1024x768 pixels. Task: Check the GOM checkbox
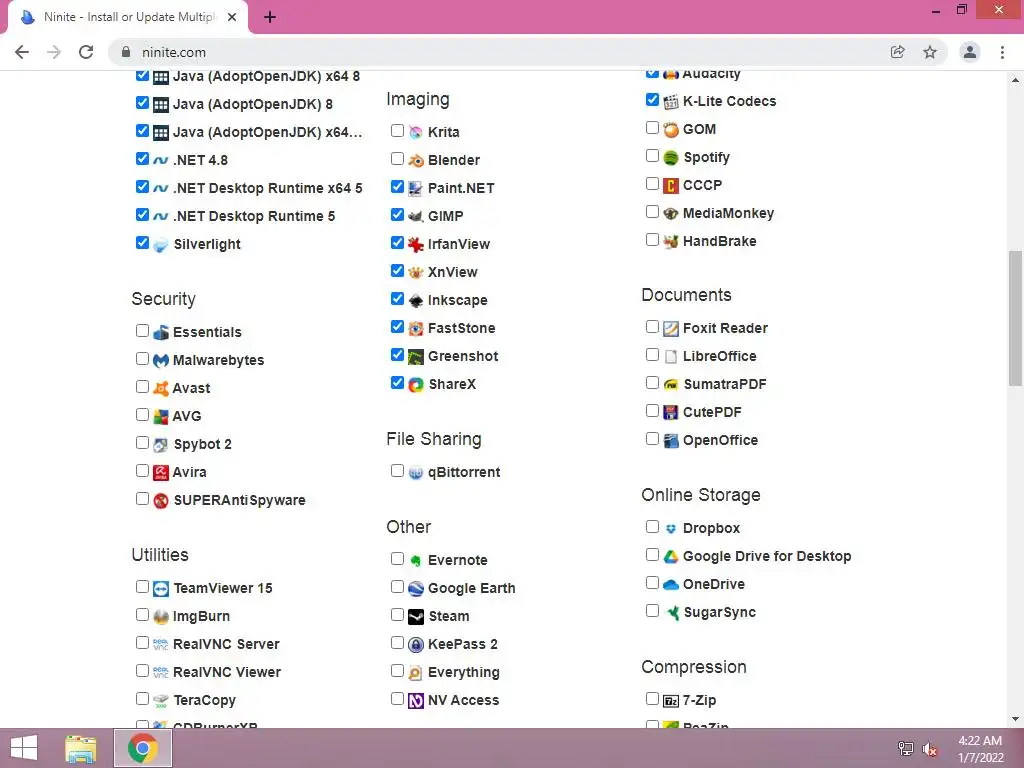click(652, 127)
